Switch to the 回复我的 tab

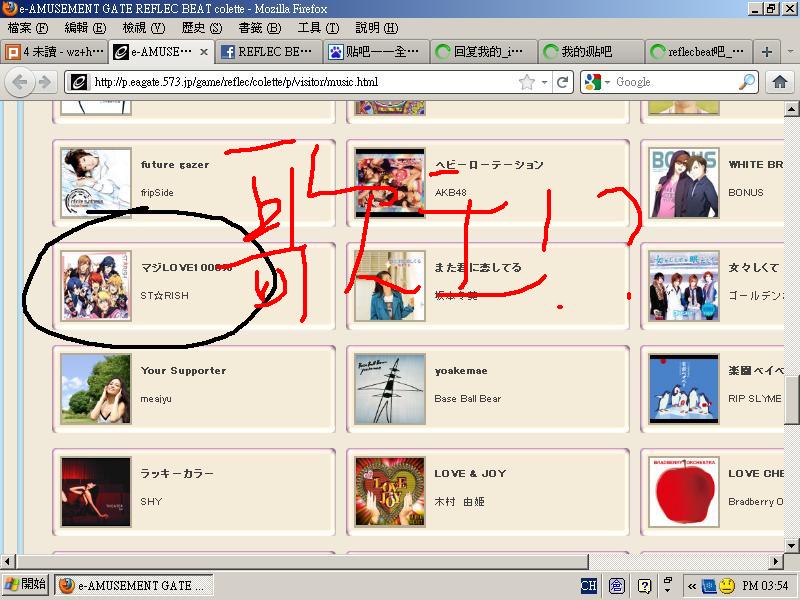click(x=483, y=52)
